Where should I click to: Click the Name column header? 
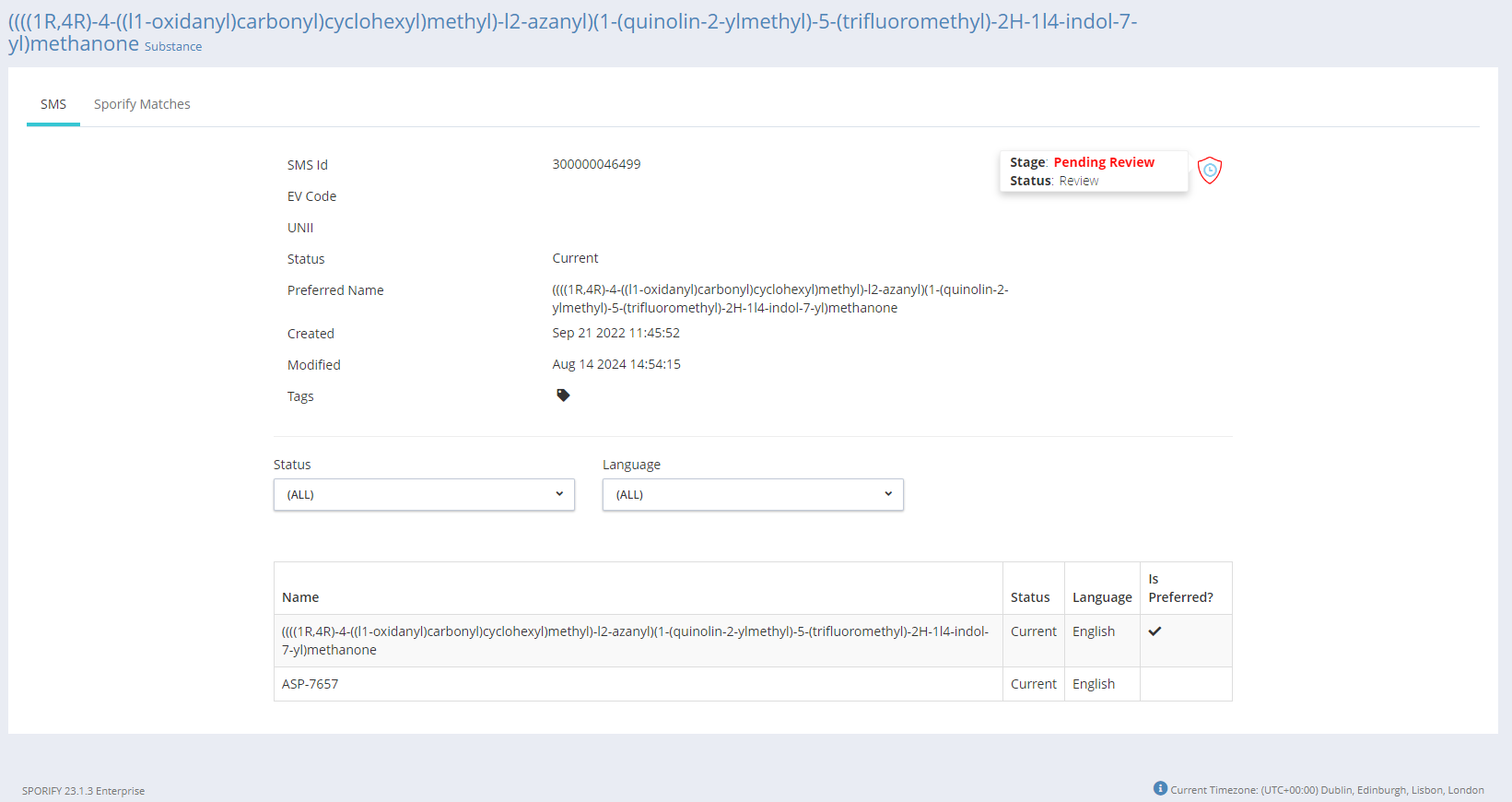click(300, 597)
